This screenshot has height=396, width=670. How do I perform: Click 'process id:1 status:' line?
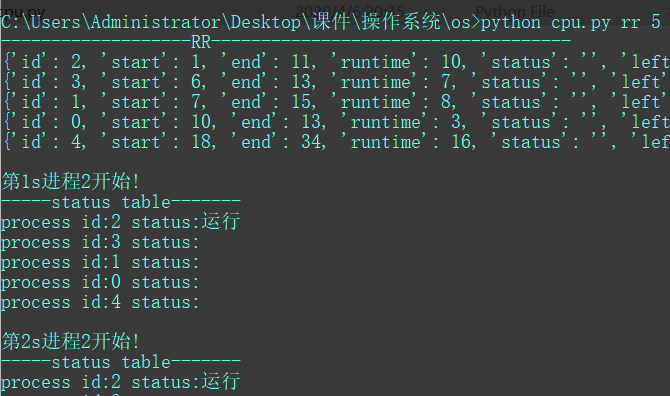(x=100, y=262)
